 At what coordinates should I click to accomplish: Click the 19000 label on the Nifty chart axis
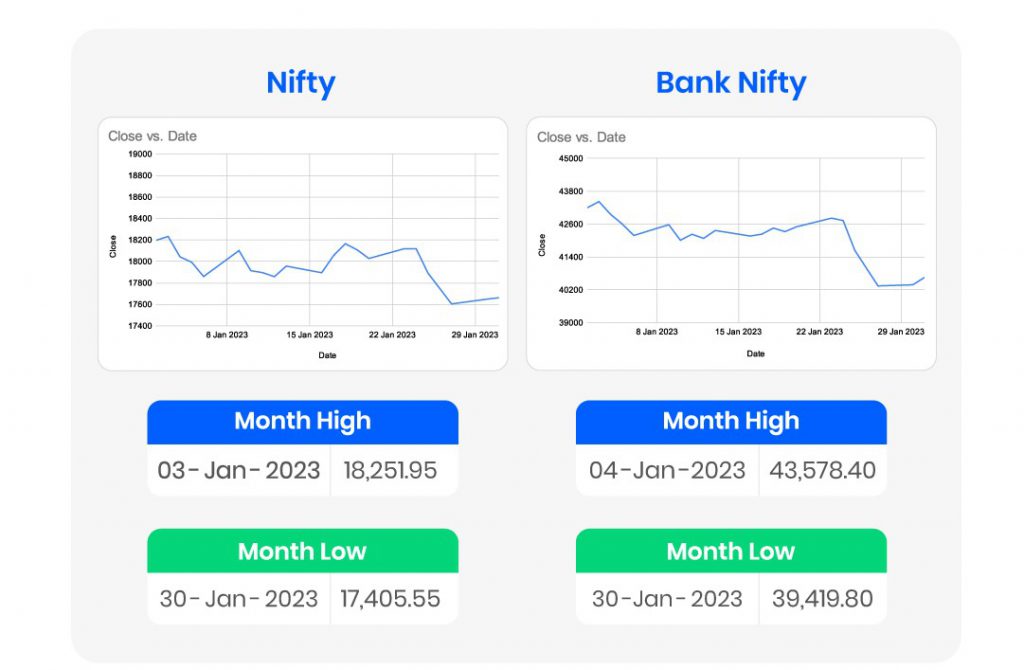coord(140,155)
